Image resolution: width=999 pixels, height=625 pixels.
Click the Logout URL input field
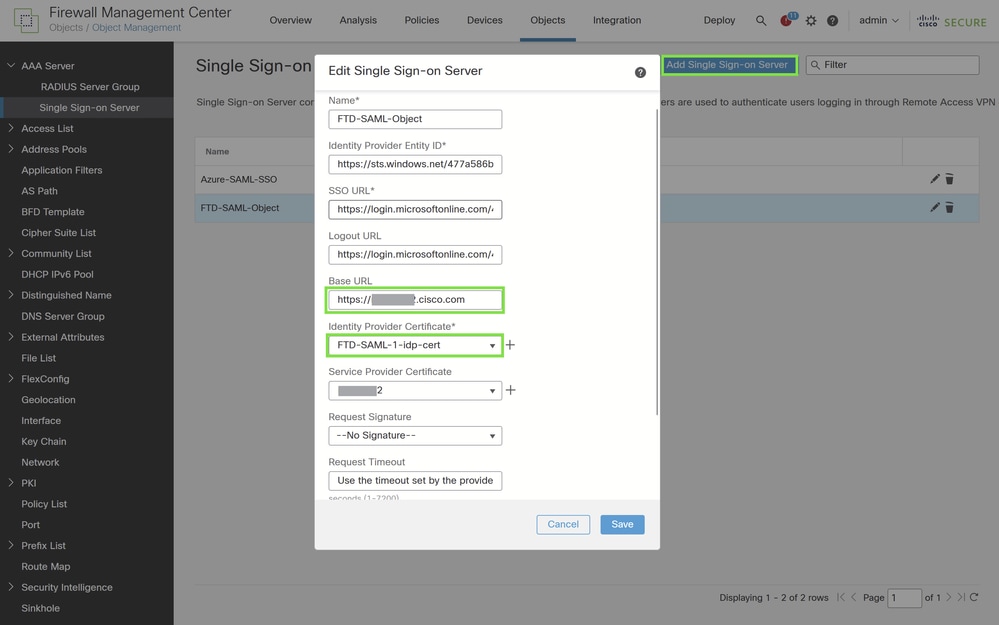click(415, 255)
